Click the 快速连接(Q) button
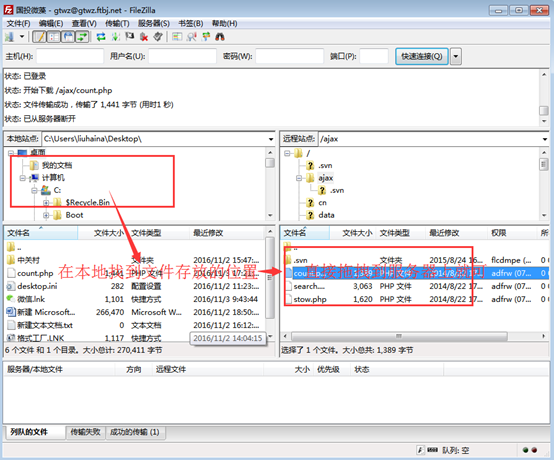The height and width of the screenshot is (460, 554). click(422, 56)
